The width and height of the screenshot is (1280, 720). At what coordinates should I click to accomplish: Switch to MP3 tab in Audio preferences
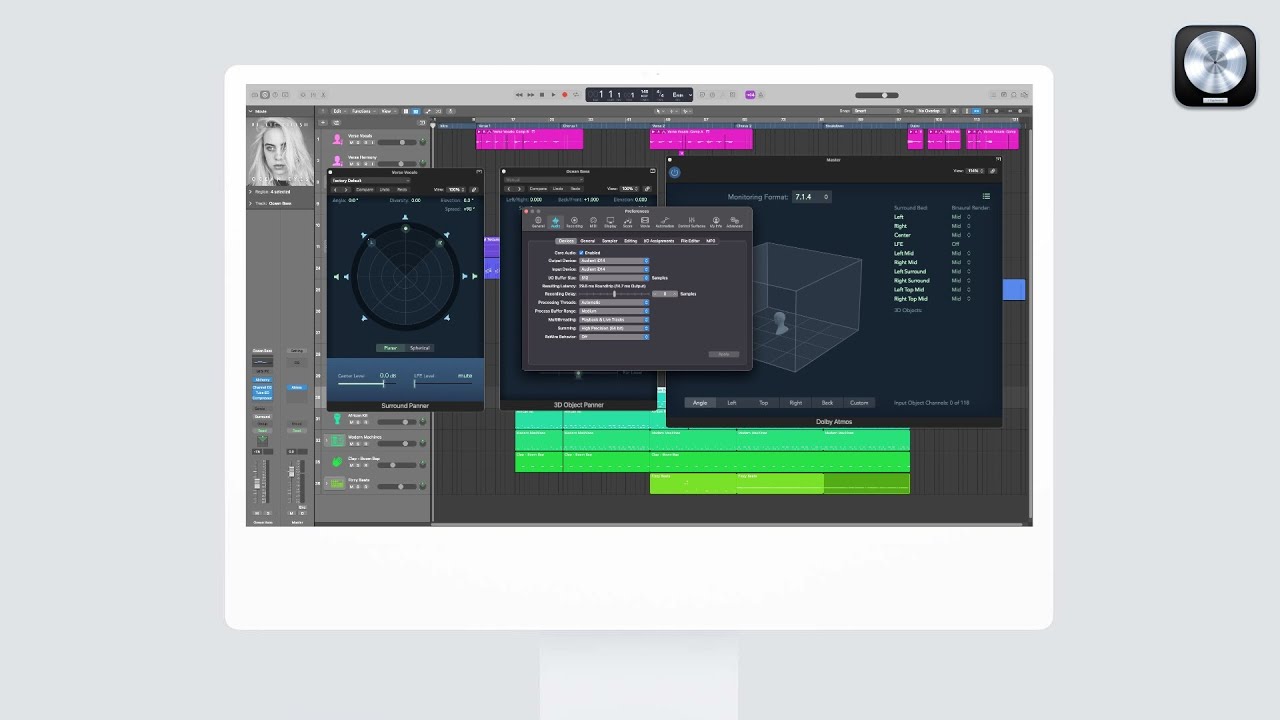pyautogui.click(x=711, y=241)
